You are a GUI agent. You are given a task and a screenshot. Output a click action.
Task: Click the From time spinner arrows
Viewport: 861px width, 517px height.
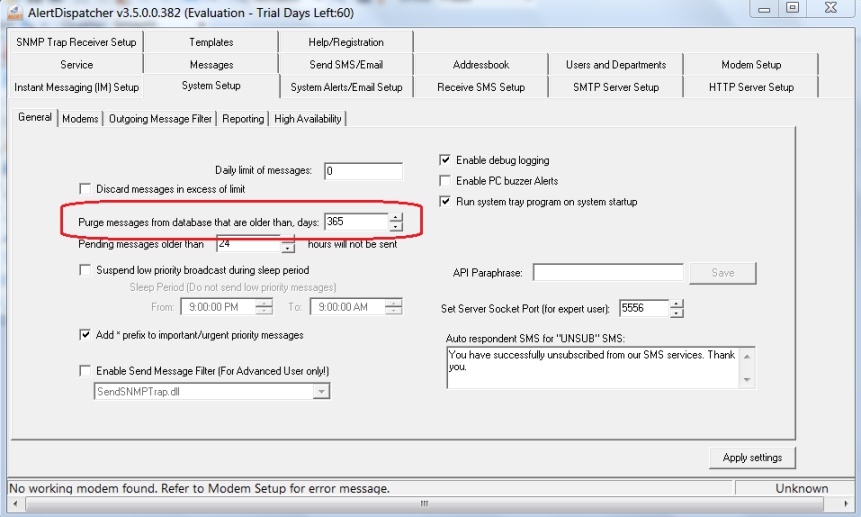(x=264, y=307)
